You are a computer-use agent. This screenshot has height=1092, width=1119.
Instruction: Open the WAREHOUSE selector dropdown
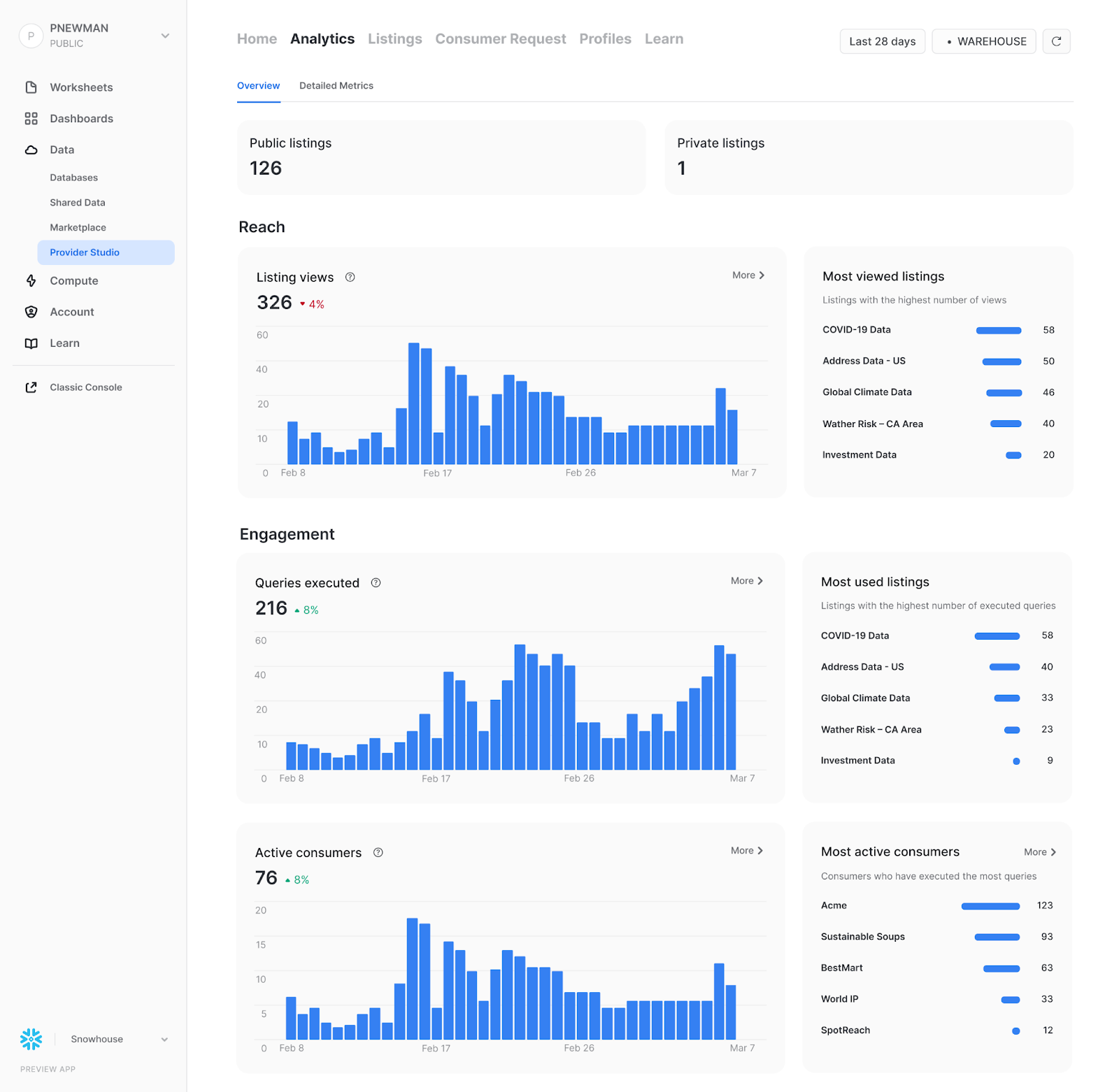point(983,41)
